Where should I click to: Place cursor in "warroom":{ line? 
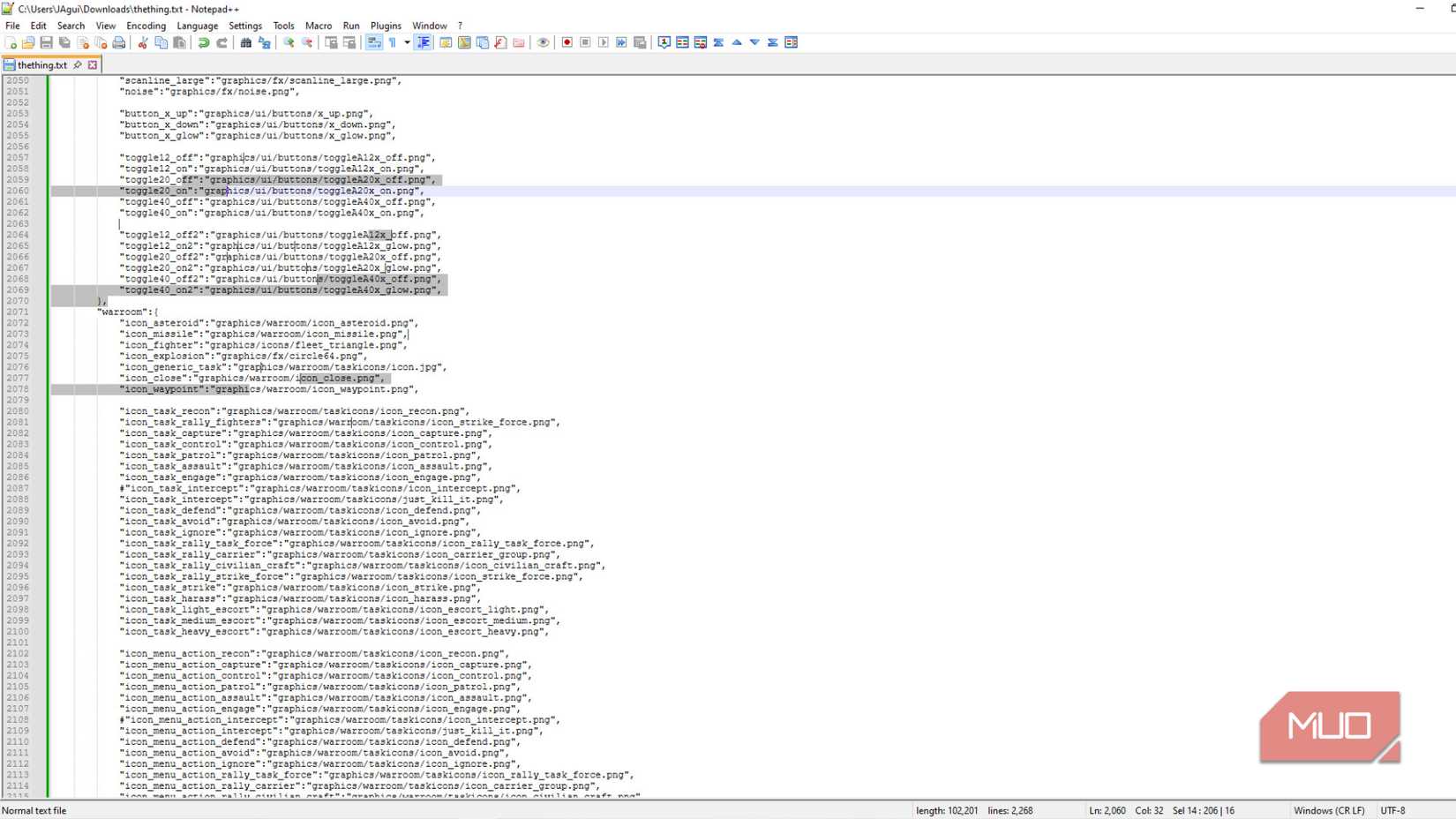pos(128,312)
